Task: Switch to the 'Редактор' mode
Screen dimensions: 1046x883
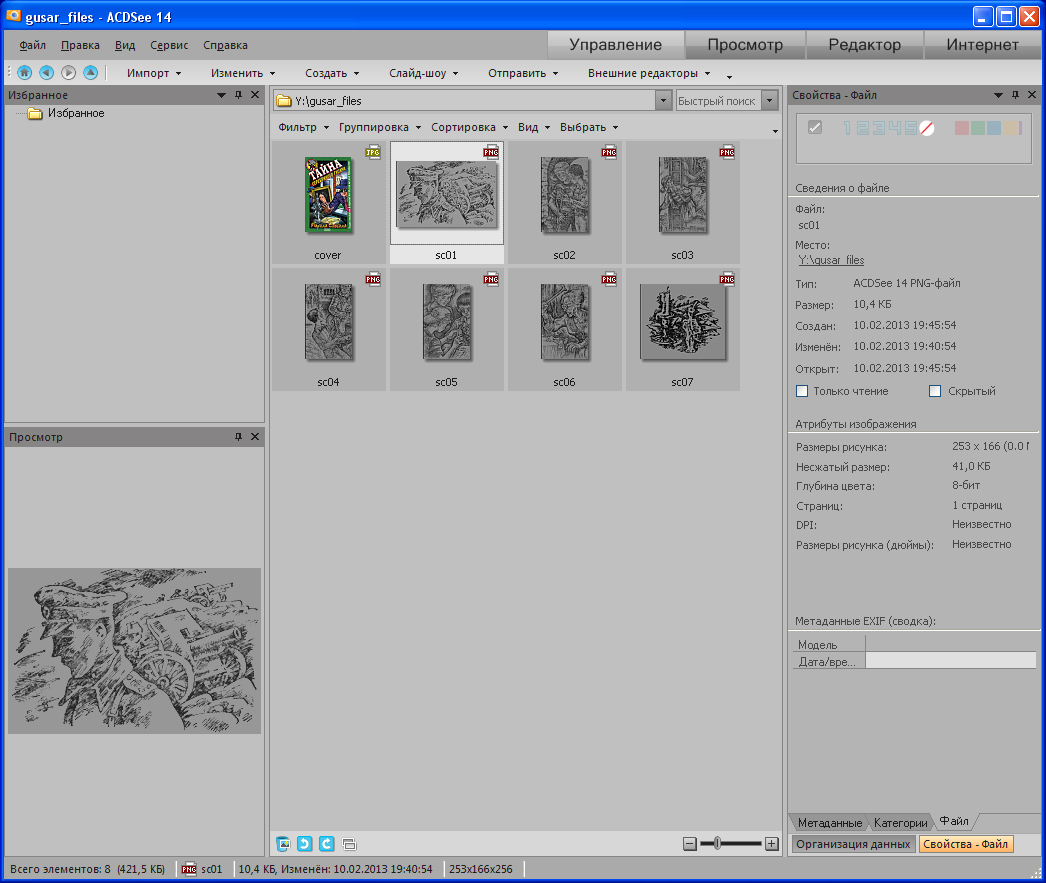Action: tap(864, 45)
